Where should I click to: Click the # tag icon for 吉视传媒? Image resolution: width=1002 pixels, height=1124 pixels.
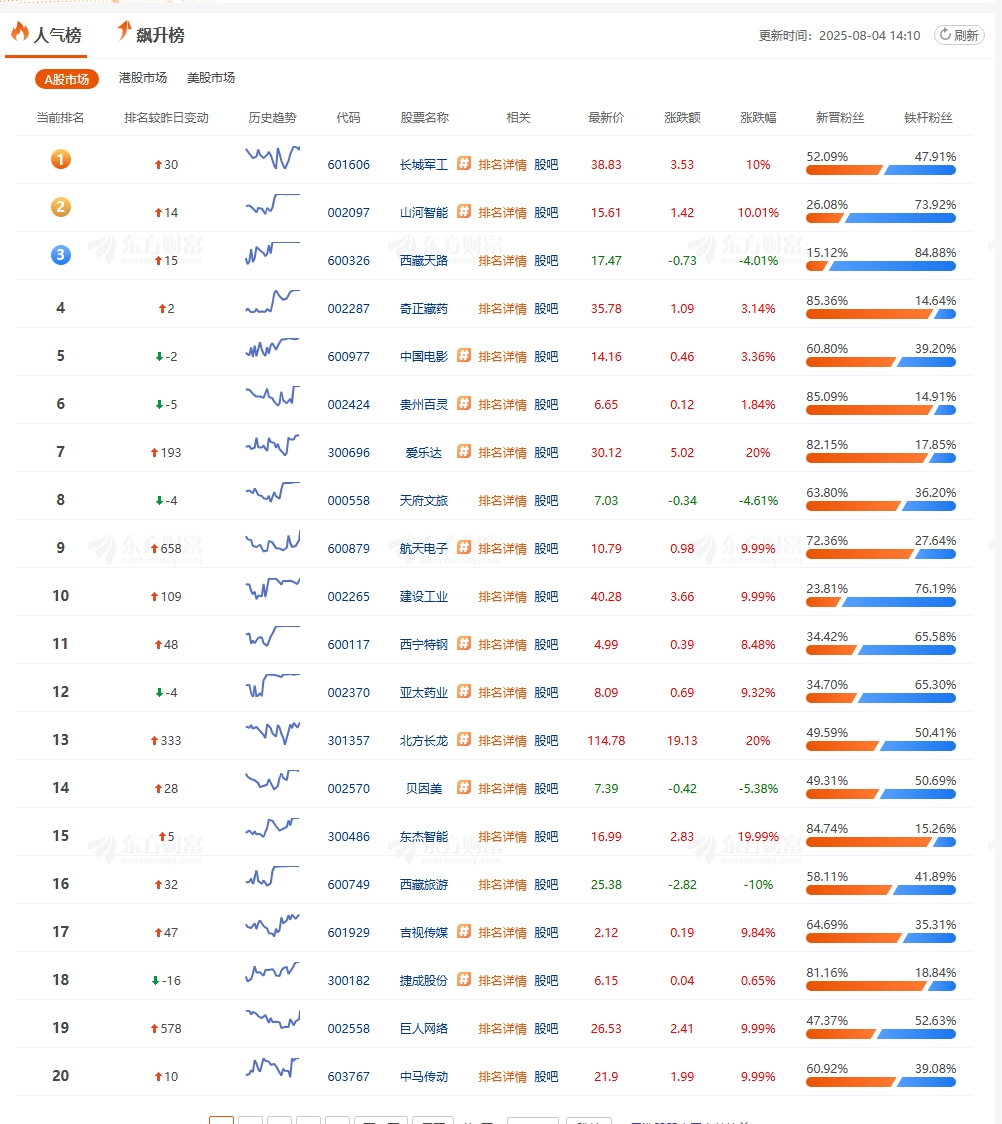(x=464, y=932)
